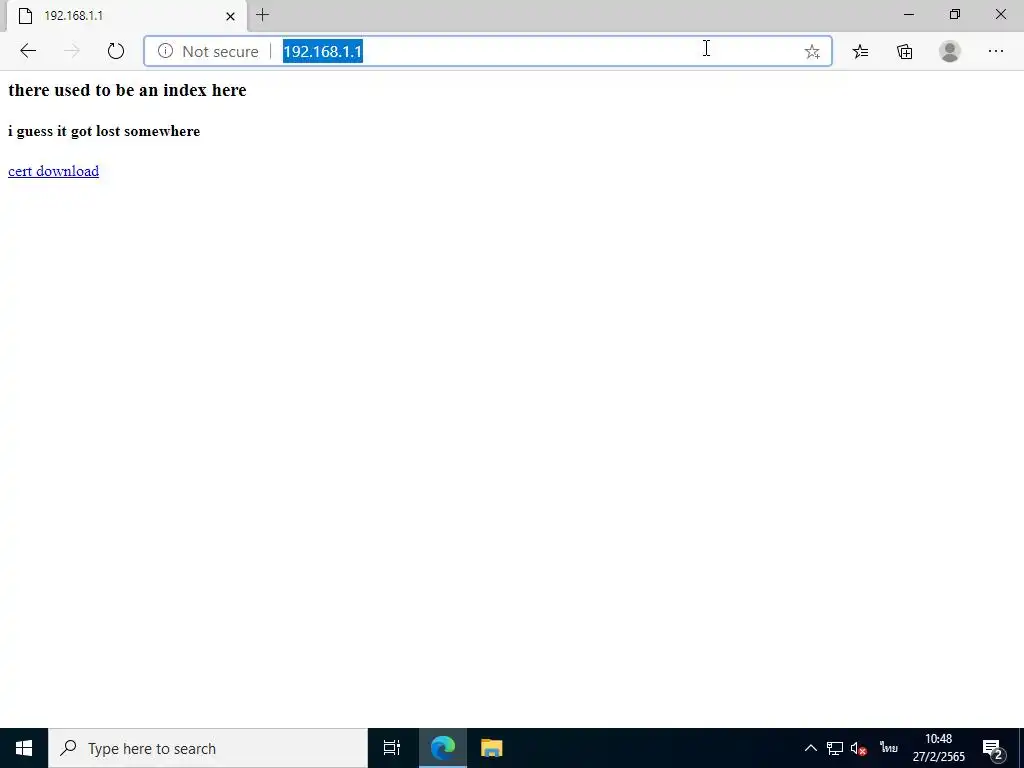View site information icon in address bar
This screenshot has height=768, width=1024.
[x=165, y=51]
